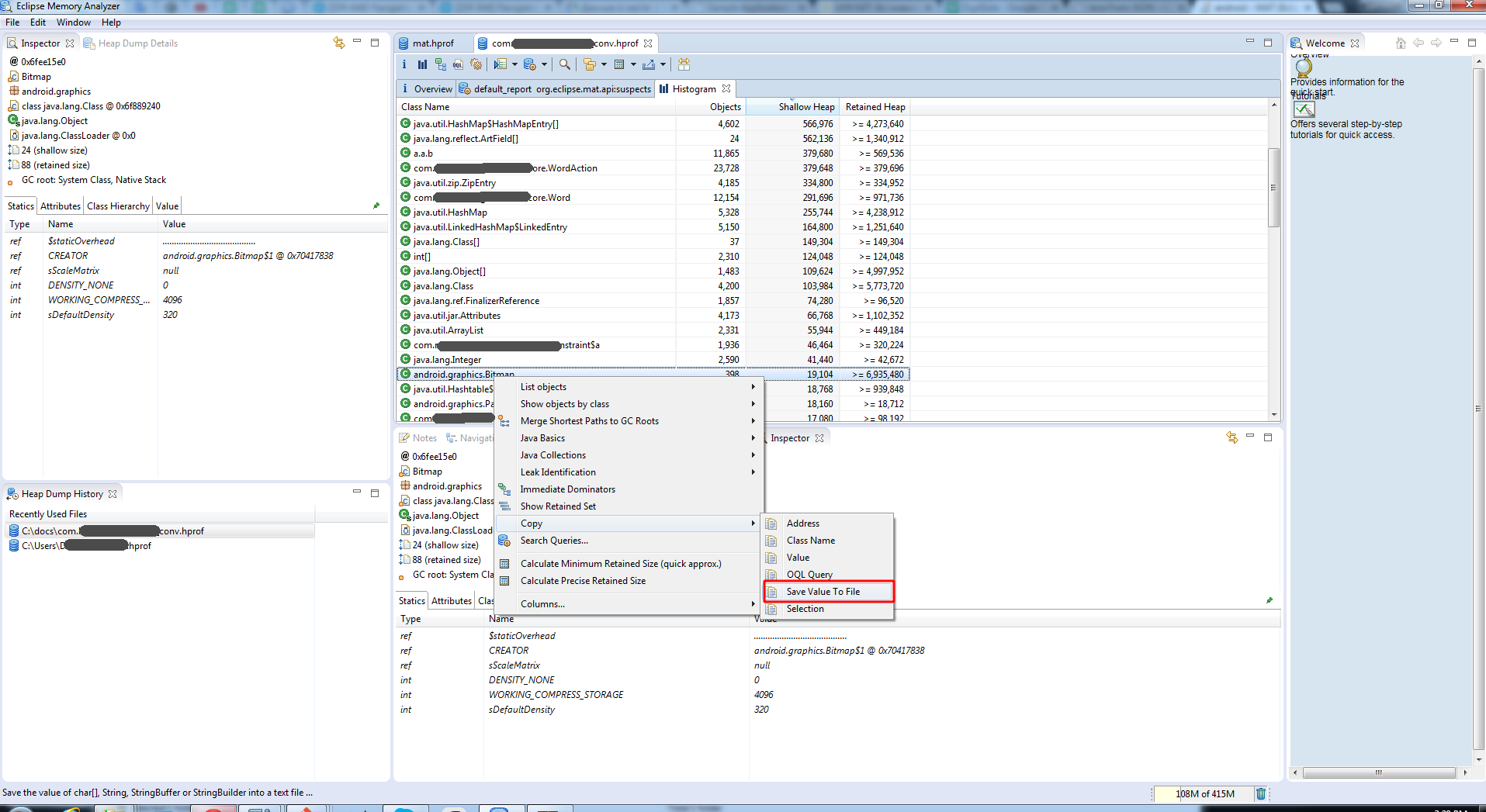The image size is (1486, 812).
Task: Close the conv.hprof editor tab
Action: coord(648,43)
